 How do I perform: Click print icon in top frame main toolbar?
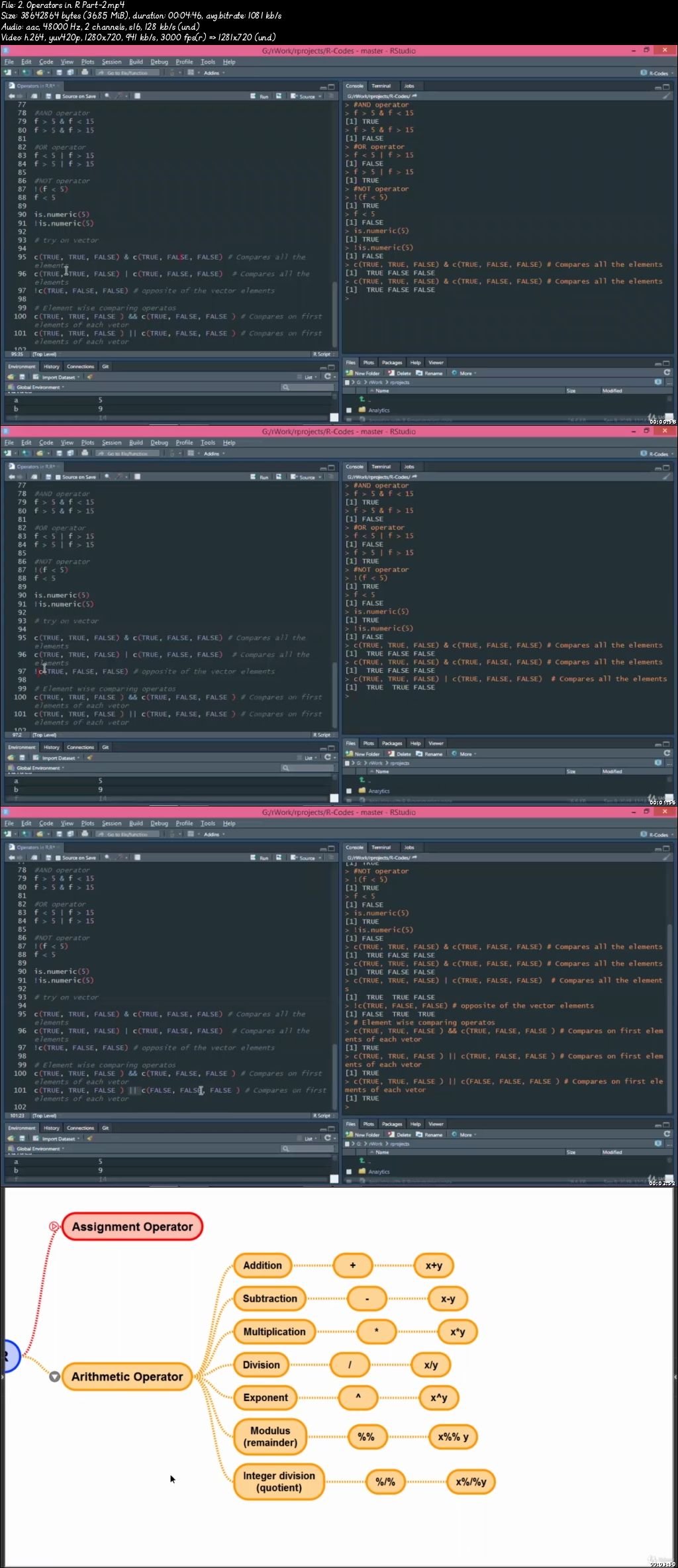[x=85, y=73]
